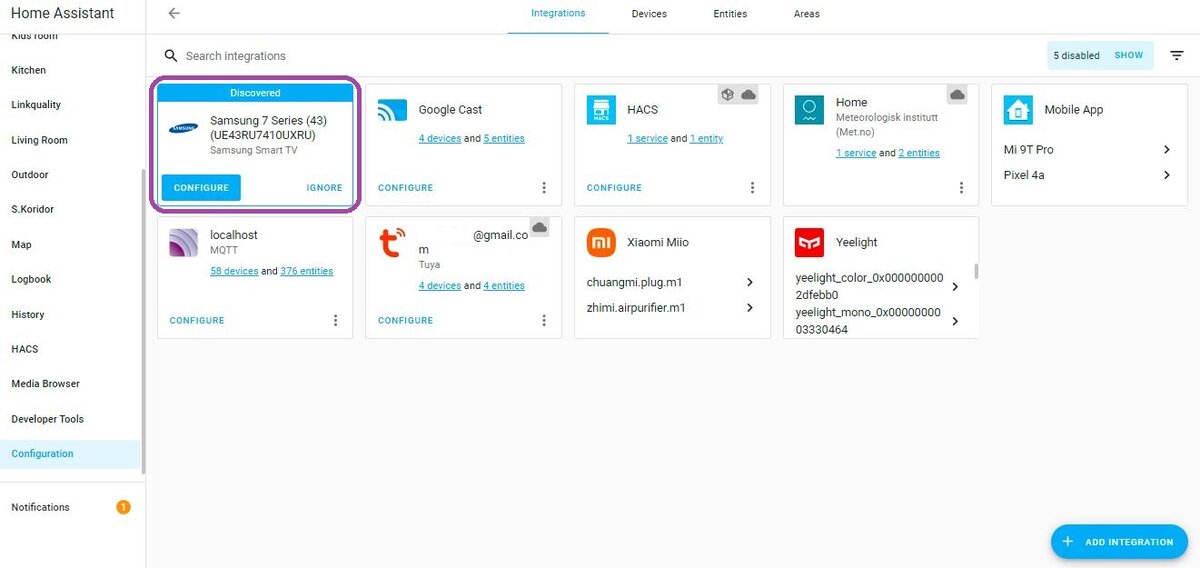Expand Pixel 4a device entry
The height and width of the screenshot is (568, 1200).
[x=1166, y=175]
